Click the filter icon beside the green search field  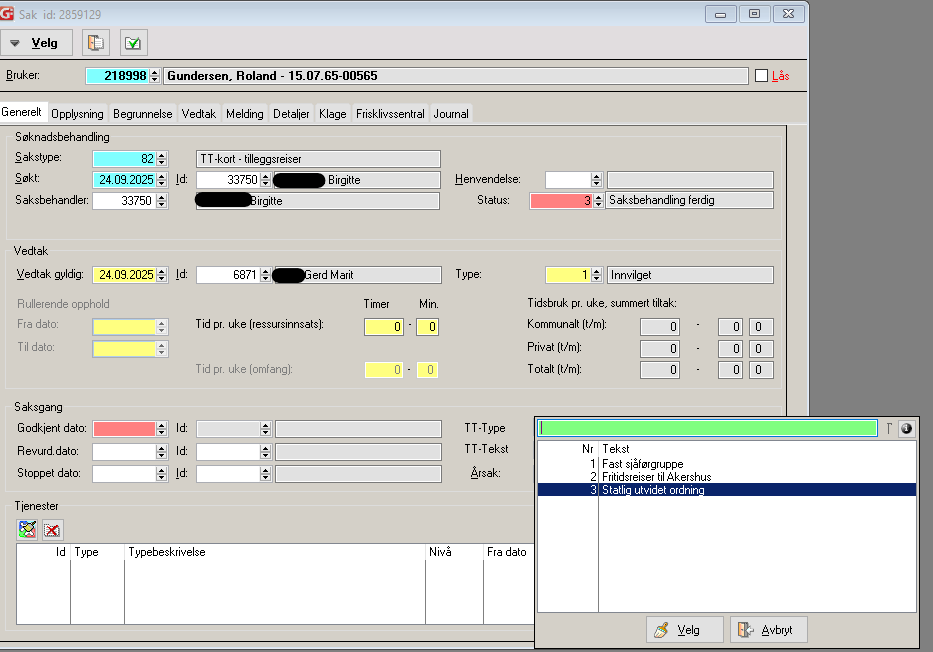tap(888, 428)
